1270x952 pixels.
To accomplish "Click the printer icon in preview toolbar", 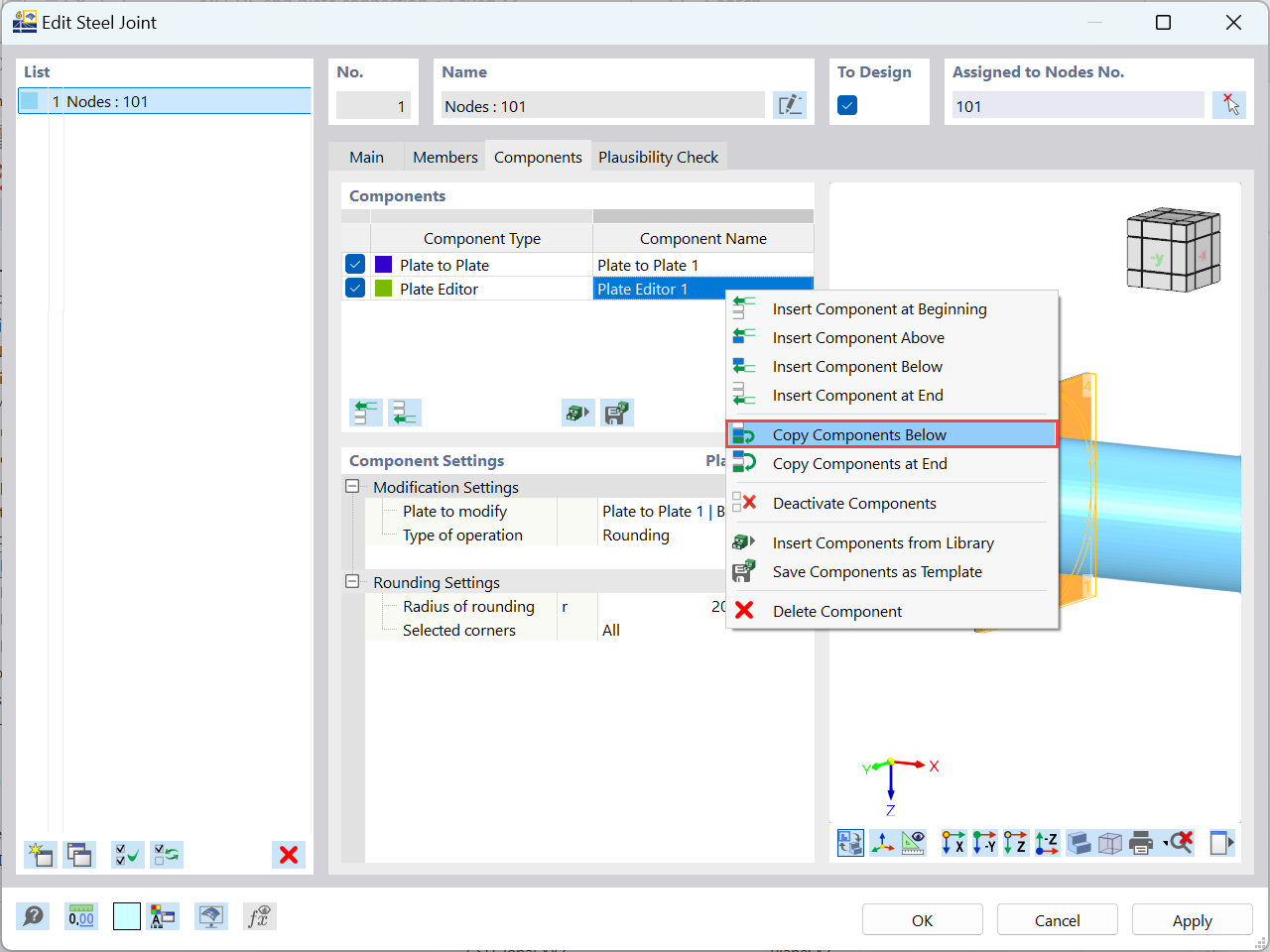I will (1141, 843).
